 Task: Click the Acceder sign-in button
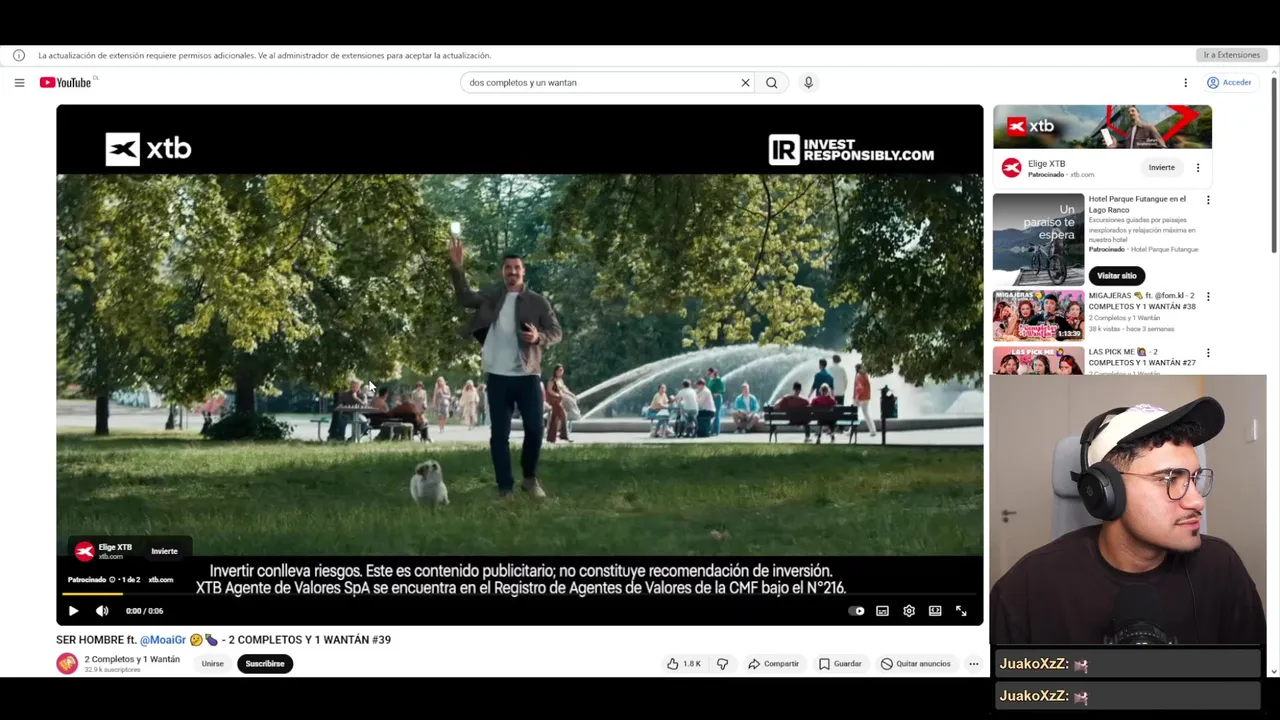[1229, 83]
